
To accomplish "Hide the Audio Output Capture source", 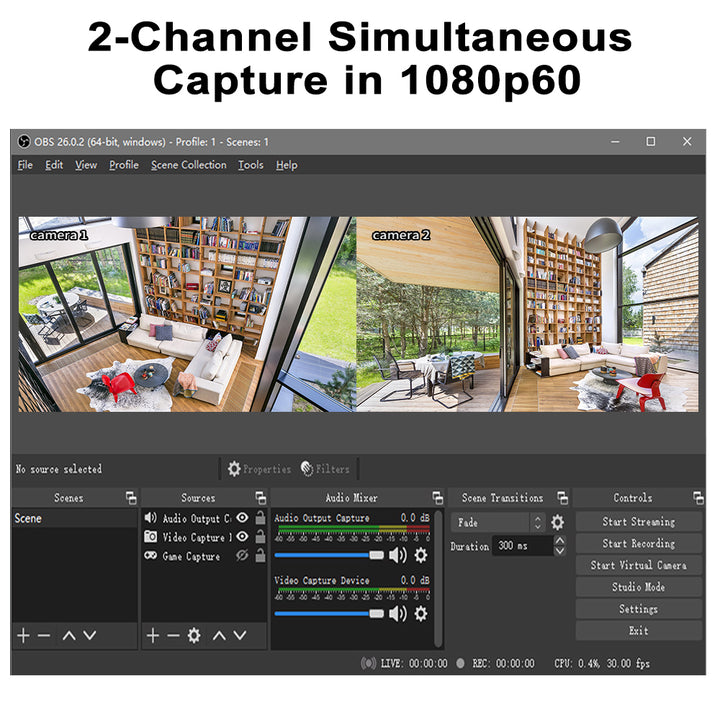I will pyautogui.click(x=242, y=518).
